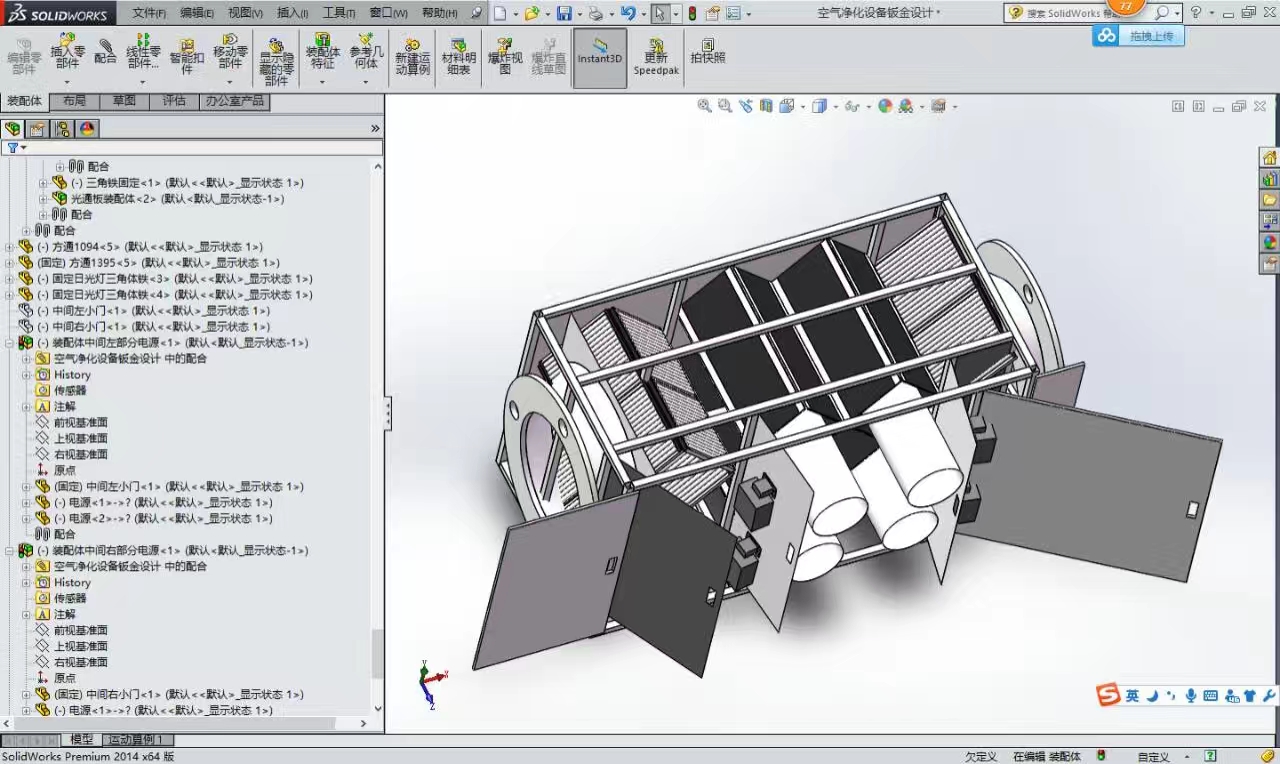Open the PropertyManager tab icon
Screen dimensions: 1280x764
click(x=37, y=128)
